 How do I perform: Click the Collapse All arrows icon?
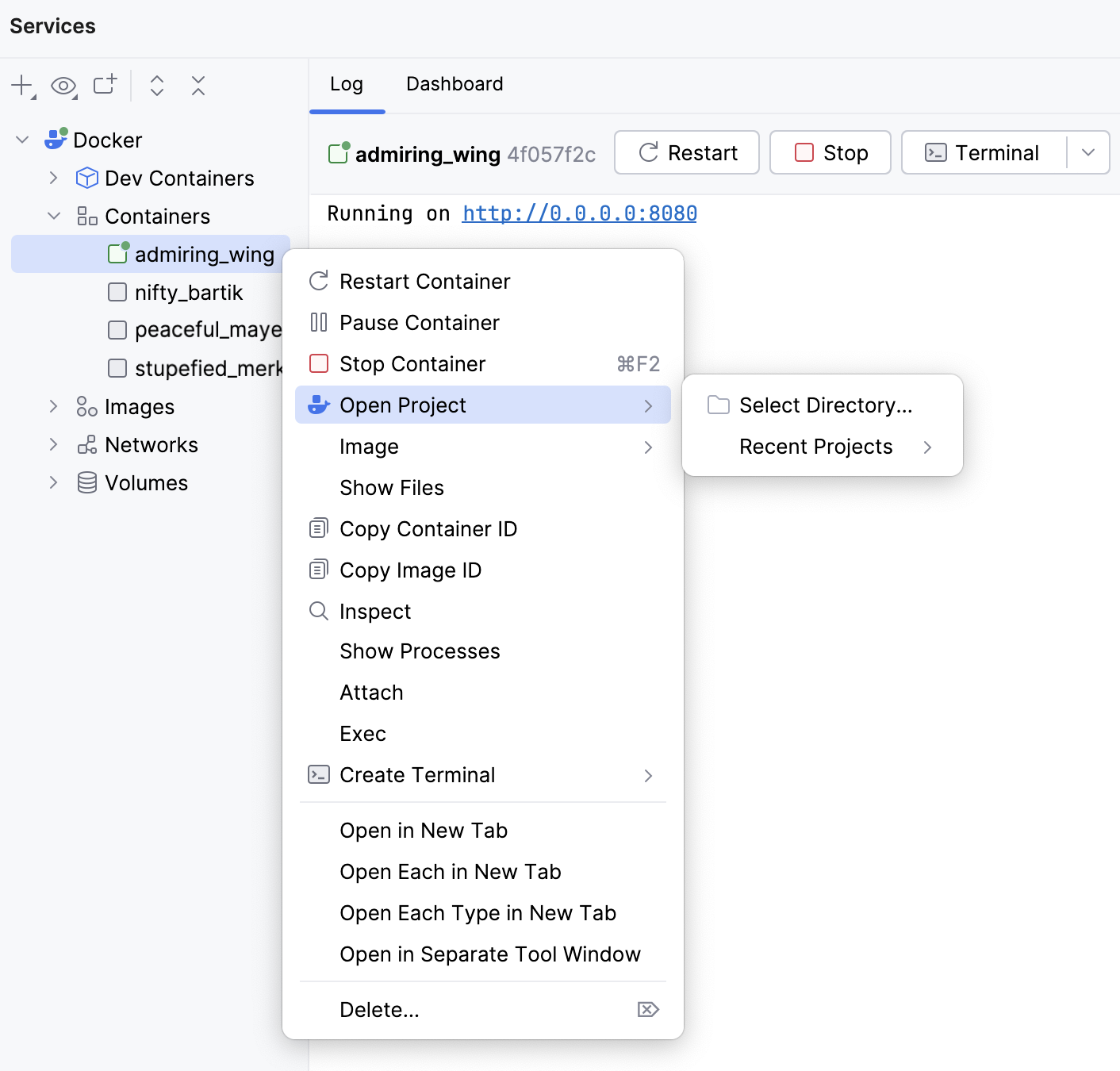click(x=198, y=85)
